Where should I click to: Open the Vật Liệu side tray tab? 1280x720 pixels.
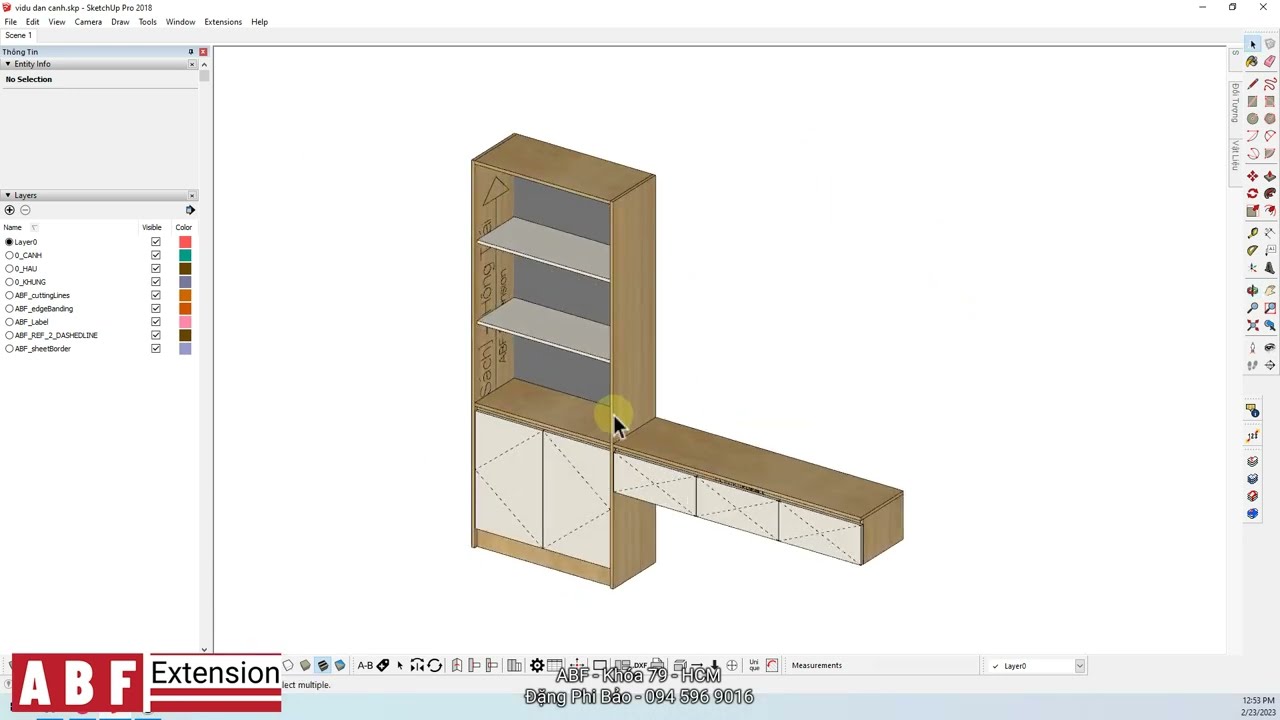pos(1235,155)
